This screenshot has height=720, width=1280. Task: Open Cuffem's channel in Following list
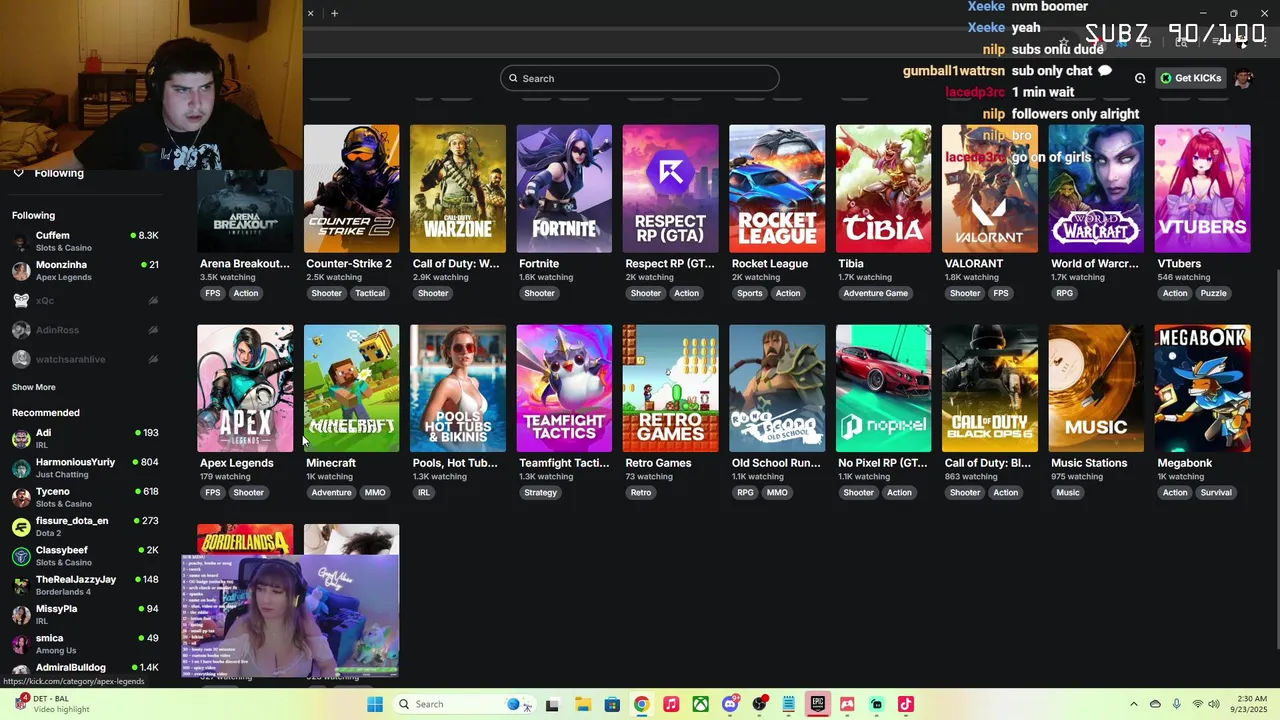85,241
